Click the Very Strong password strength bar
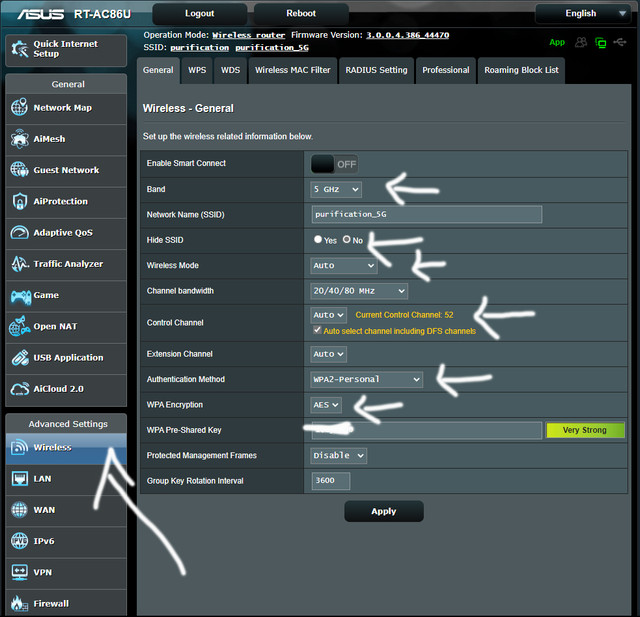The image size is (640, 617). point(585,430)
